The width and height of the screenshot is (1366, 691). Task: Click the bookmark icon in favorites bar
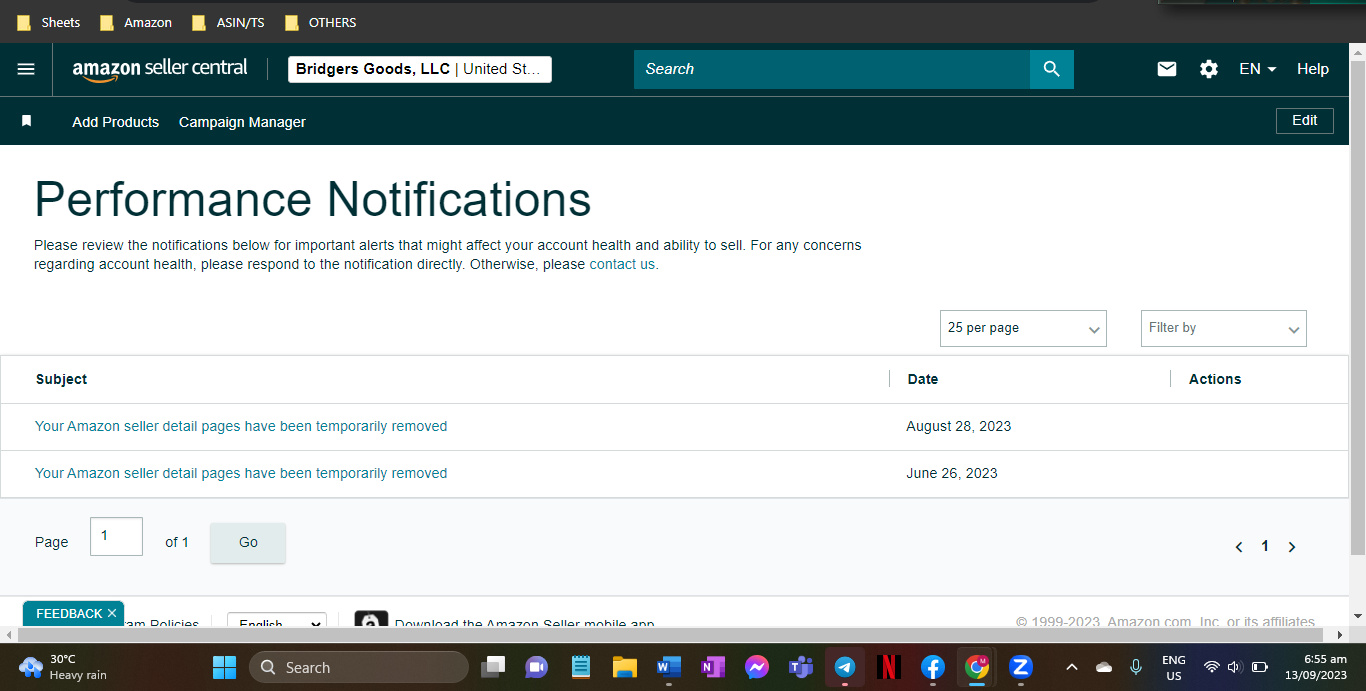tap(27, 121)
